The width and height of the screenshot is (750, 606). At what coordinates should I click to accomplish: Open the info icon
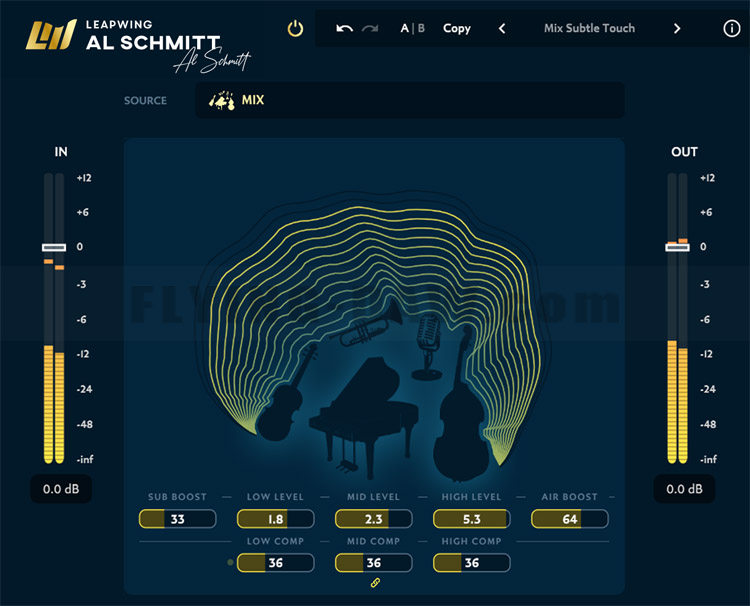point(731,28)
